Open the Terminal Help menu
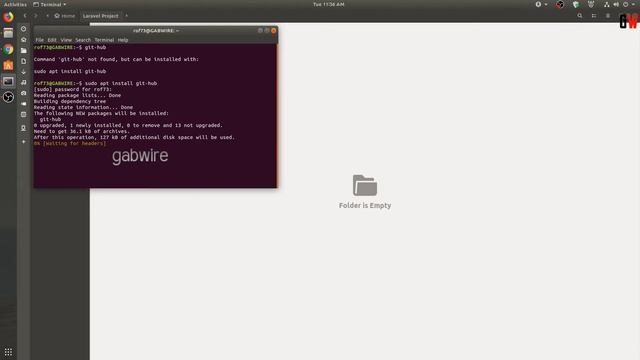Image resolution: width=640 pixels, height=360 pixels. [123, 40]
